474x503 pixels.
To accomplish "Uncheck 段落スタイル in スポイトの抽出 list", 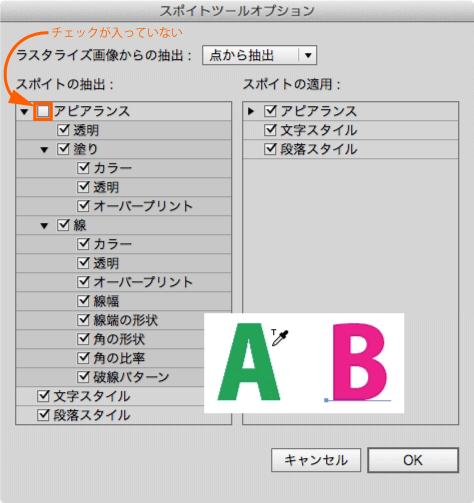I will tap(43, 415).
